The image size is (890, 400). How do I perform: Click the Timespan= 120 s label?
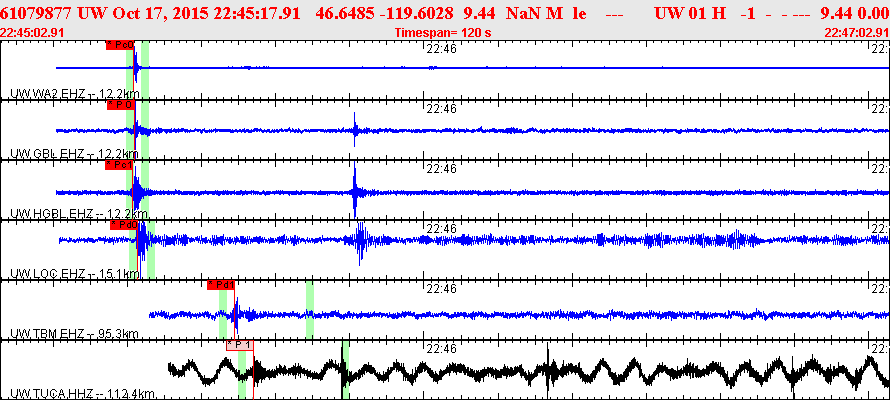point(443,32)
